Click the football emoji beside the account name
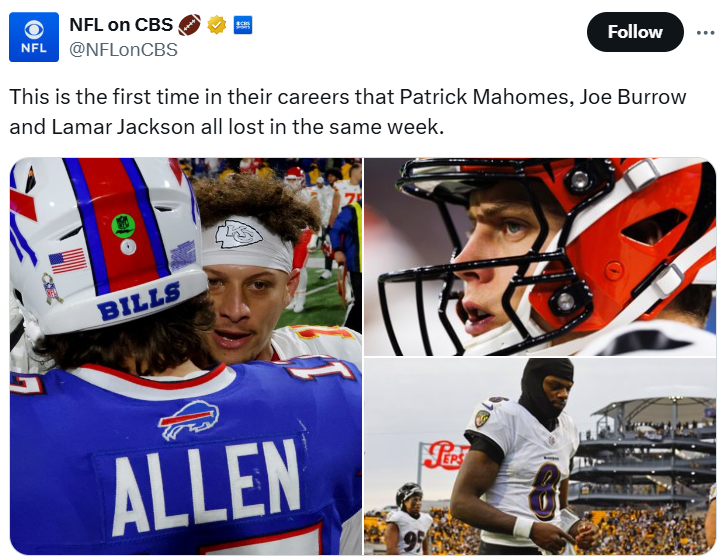 [x=190, y=24]
